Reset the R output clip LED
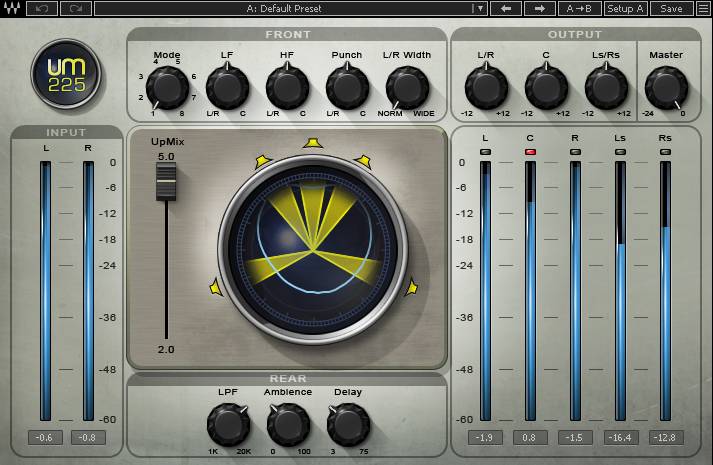This screenshot has width=713, height=465. coord(575,152)
